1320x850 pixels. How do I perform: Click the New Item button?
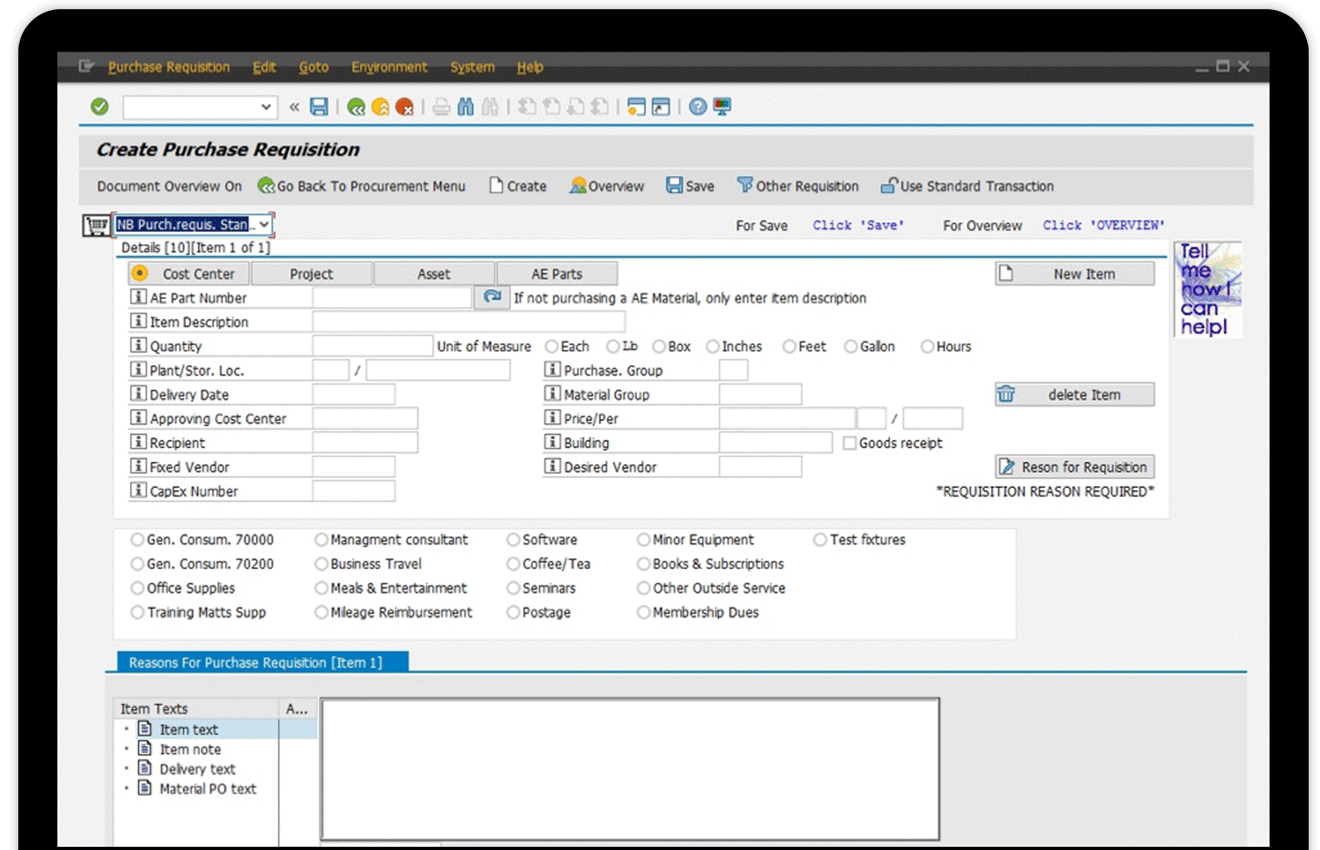point(1074,274)
